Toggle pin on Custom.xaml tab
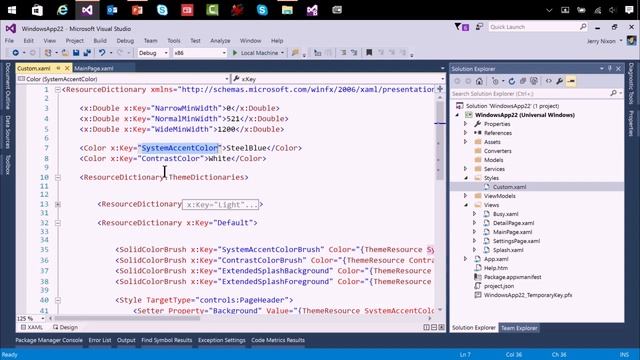Viewport: 640px width, 360px height. (58, 68)
